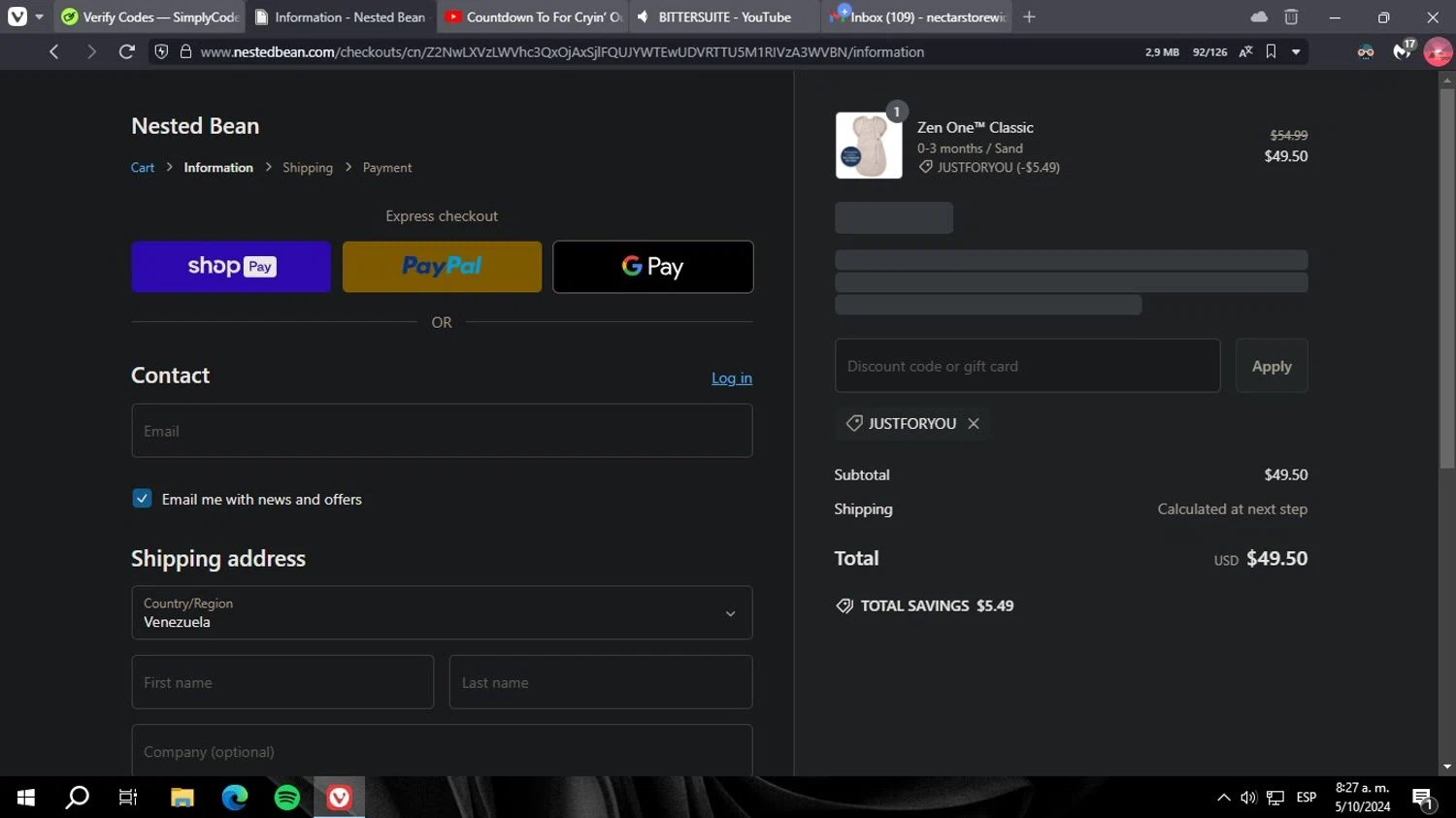Reload the checkout page
The image size is (1456, 818).
coord(126,51)
